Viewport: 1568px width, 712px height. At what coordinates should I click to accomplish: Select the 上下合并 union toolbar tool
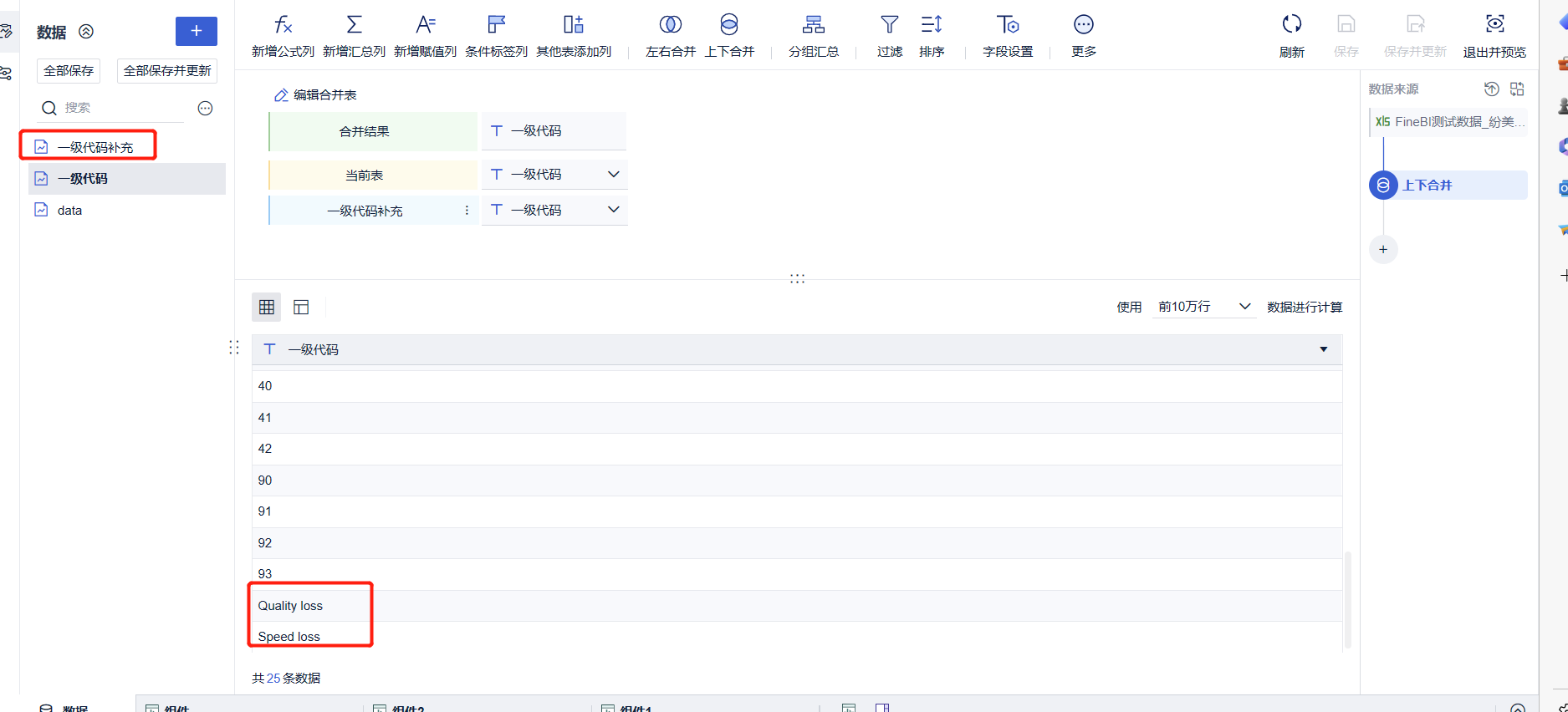click(x=729, y=37)
